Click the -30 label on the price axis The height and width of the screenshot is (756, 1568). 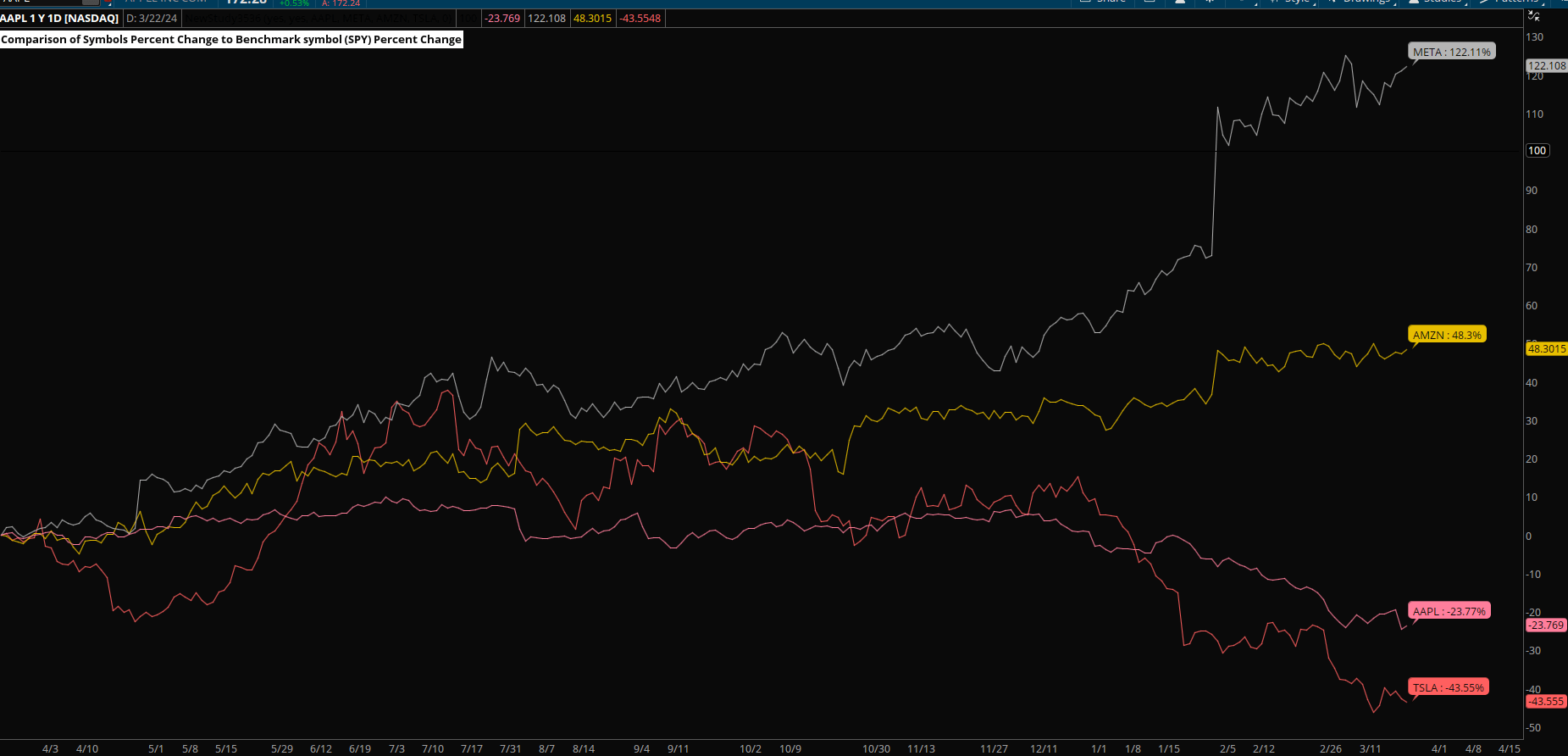(x=1533, y=651)
